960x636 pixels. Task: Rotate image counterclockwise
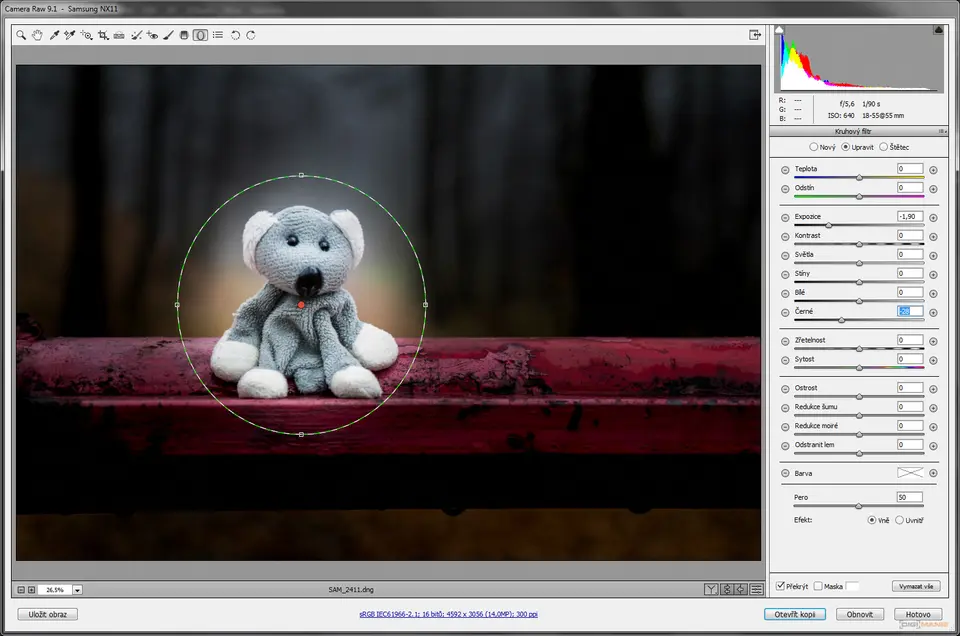point(235,35)
